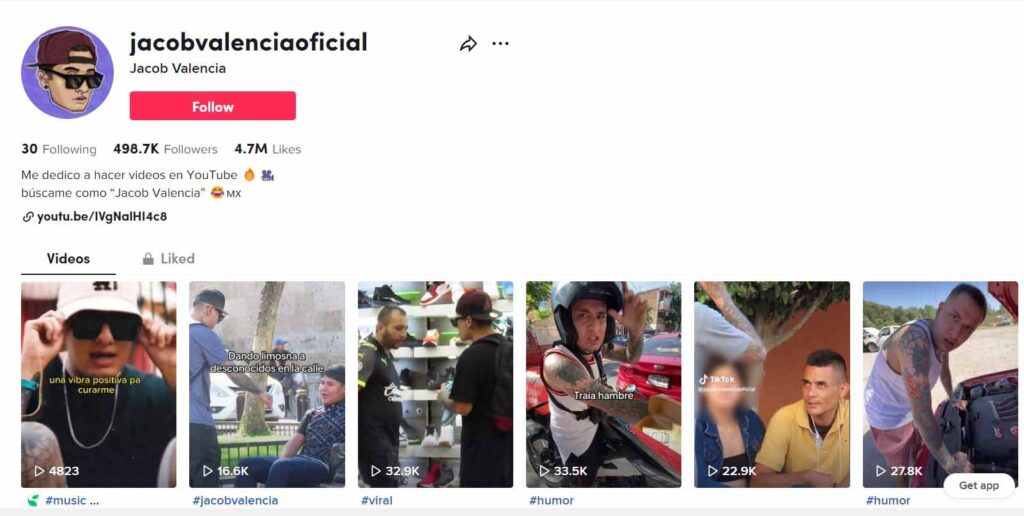The height and width of the screenshot is (516, 1024).
Task: Click the #viral hashtag link
Action: 377,501
